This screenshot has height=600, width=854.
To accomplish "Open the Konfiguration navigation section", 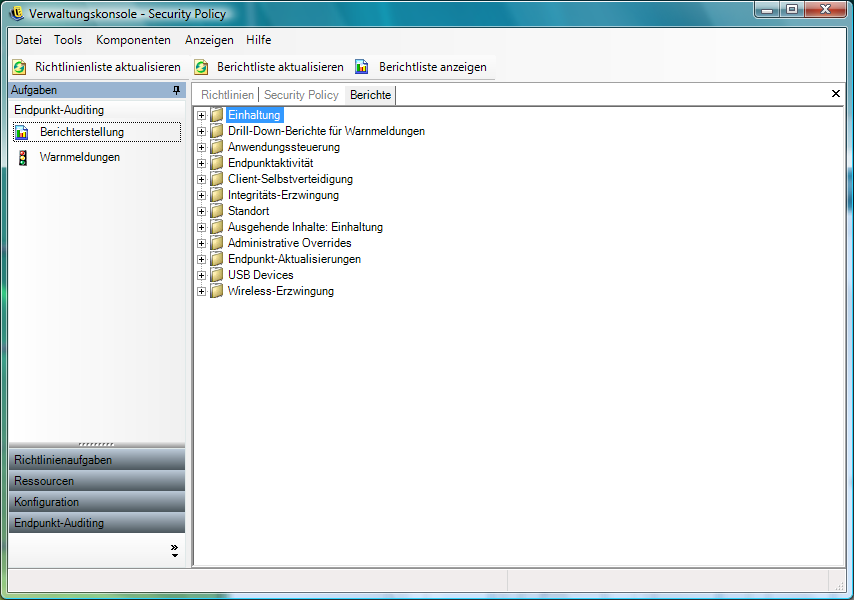I will tap(97, 502).
